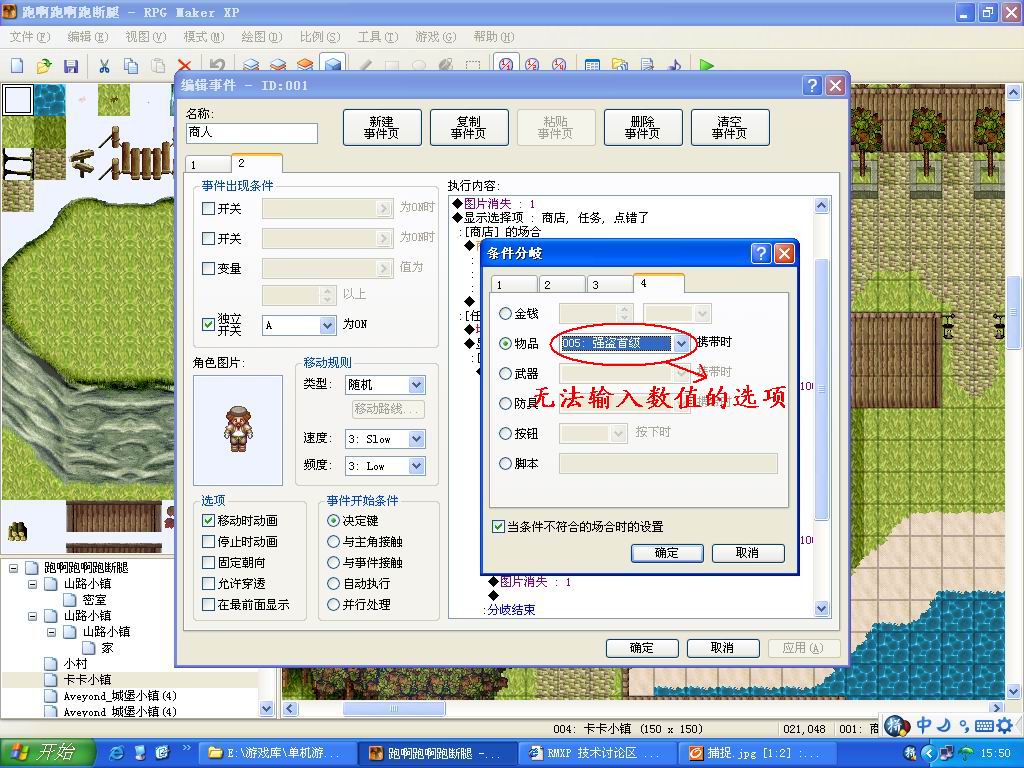Click the green Playtest arrow icon
This screenshot has width=1024, height=768.
(x=706, y=65)
